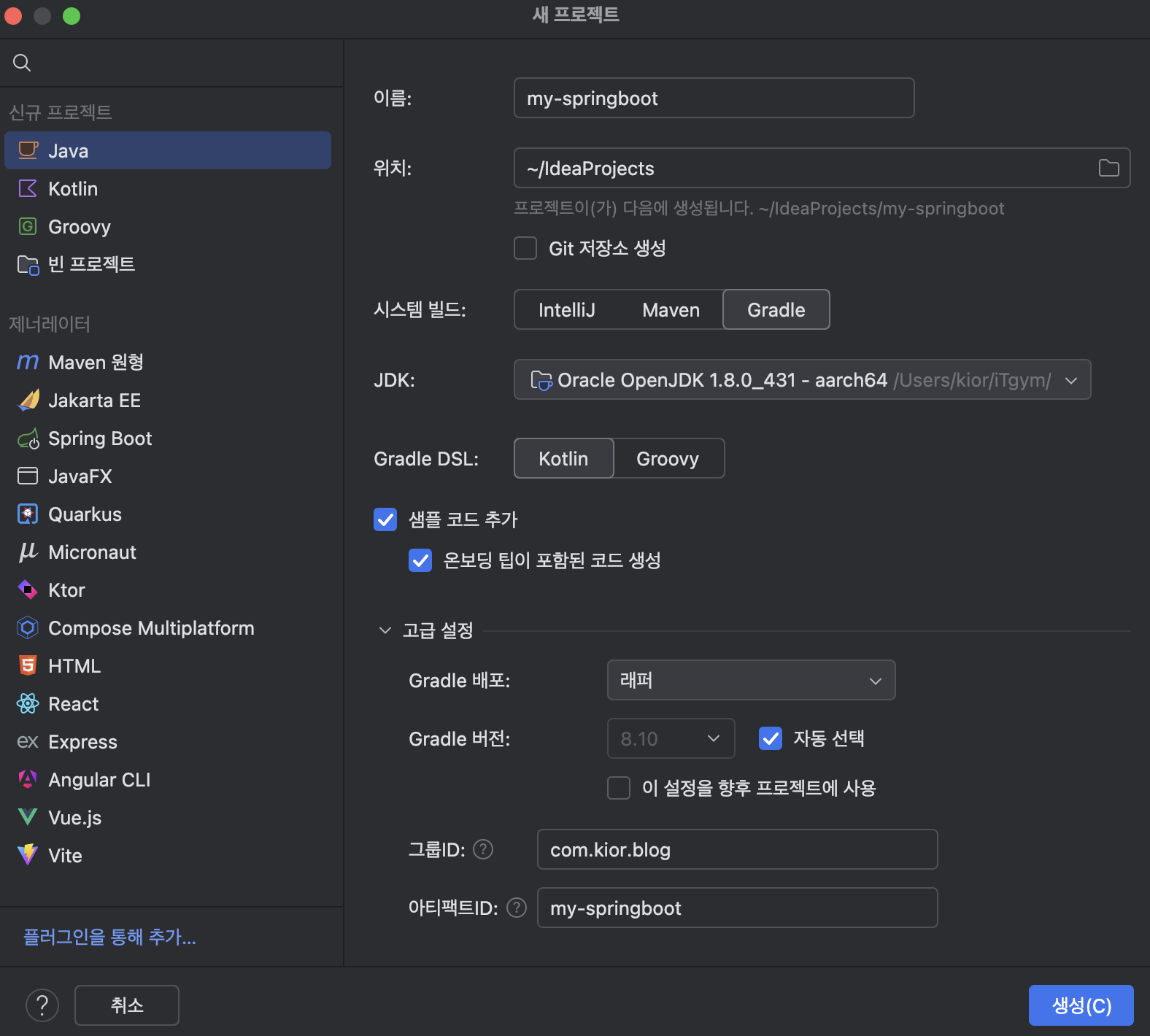
Task: Click the 생성(C) create button
Action: (x=1081, y=1005)
